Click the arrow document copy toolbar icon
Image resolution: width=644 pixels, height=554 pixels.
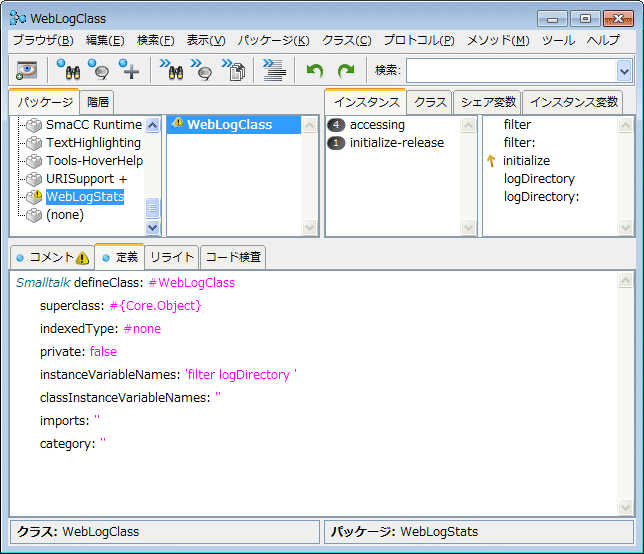pyautogui.click(x=235, y=70)
